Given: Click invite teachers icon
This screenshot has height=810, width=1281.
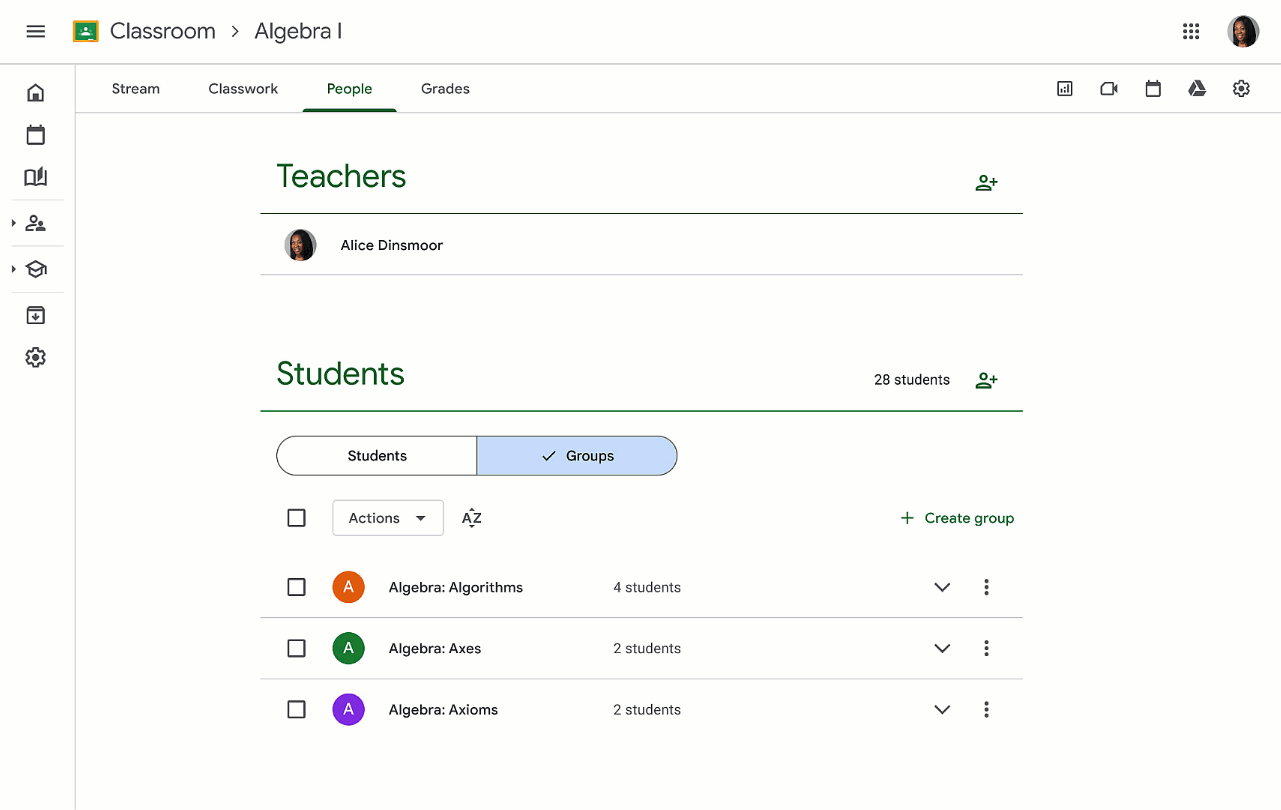Looking at the screenshot, I should (986, 183).
